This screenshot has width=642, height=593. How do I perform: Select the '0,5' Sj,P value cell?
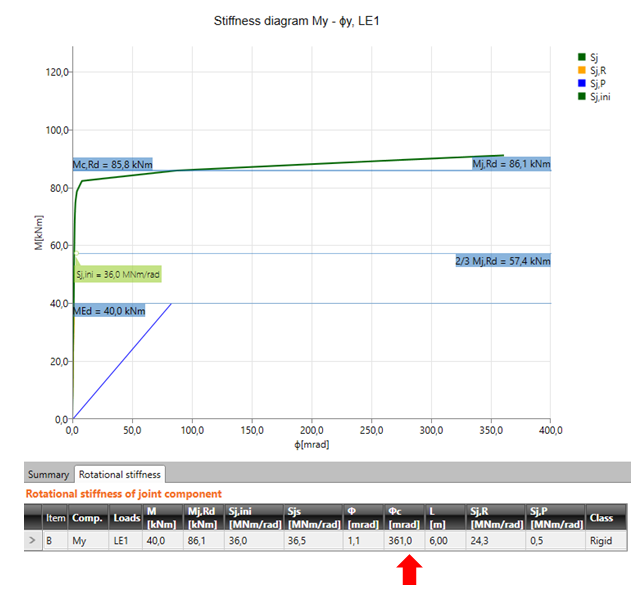(x=556, y=541)
